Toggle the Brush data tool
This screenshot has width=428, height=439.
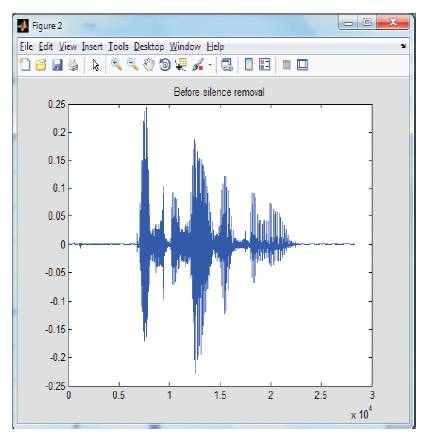click(198, 65)
